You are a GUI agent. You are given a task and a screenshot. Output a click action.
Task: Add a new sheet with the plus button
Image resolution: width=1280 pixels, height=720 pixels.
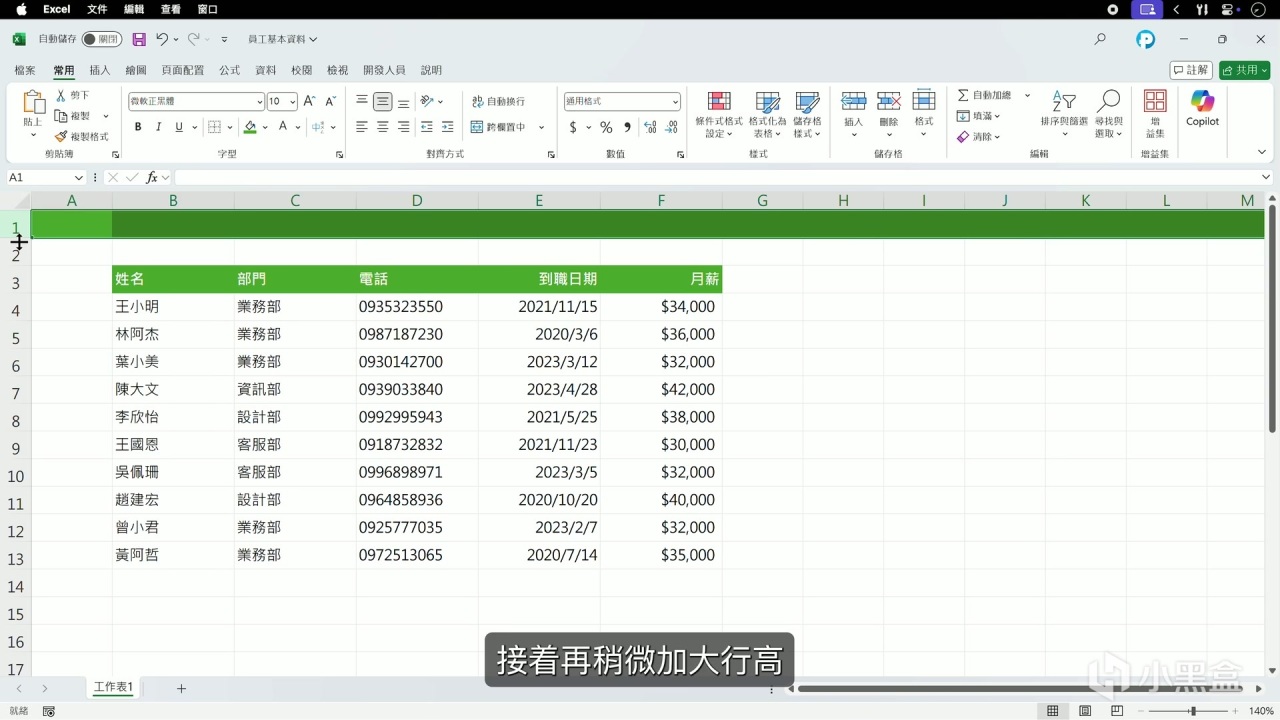181,688
